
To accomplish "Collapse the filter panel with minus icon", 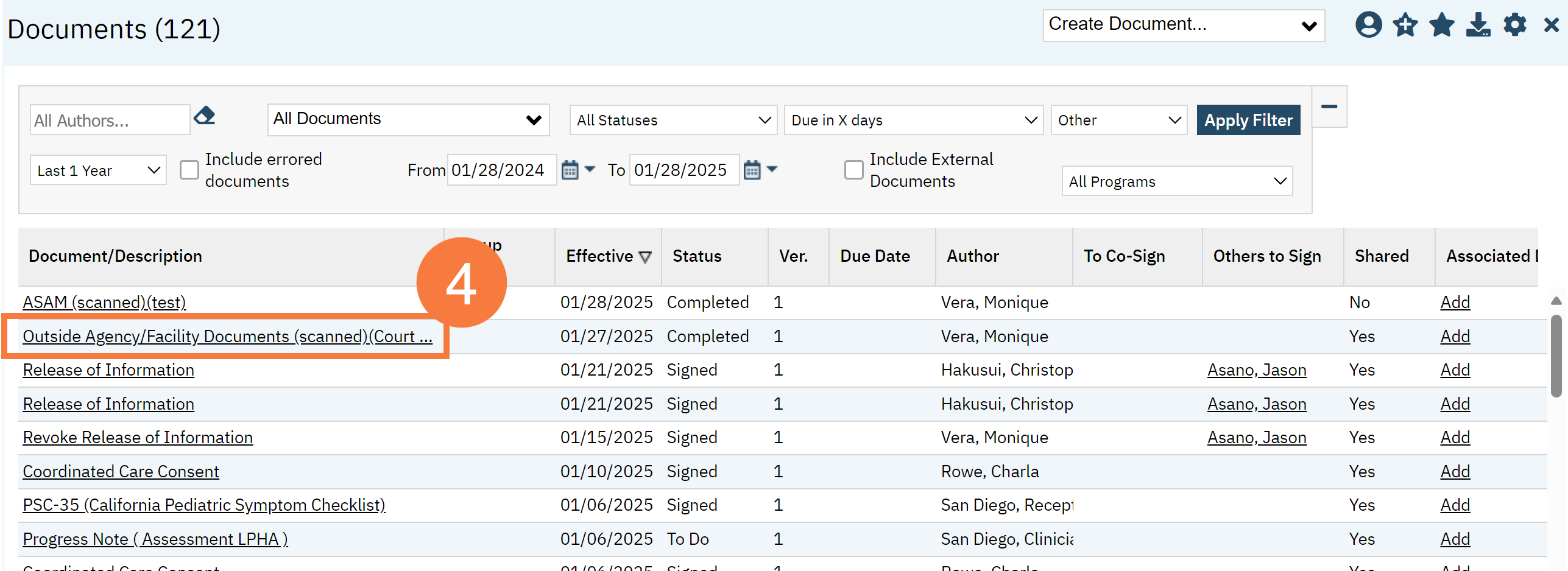I will [x=1329, y=107].
